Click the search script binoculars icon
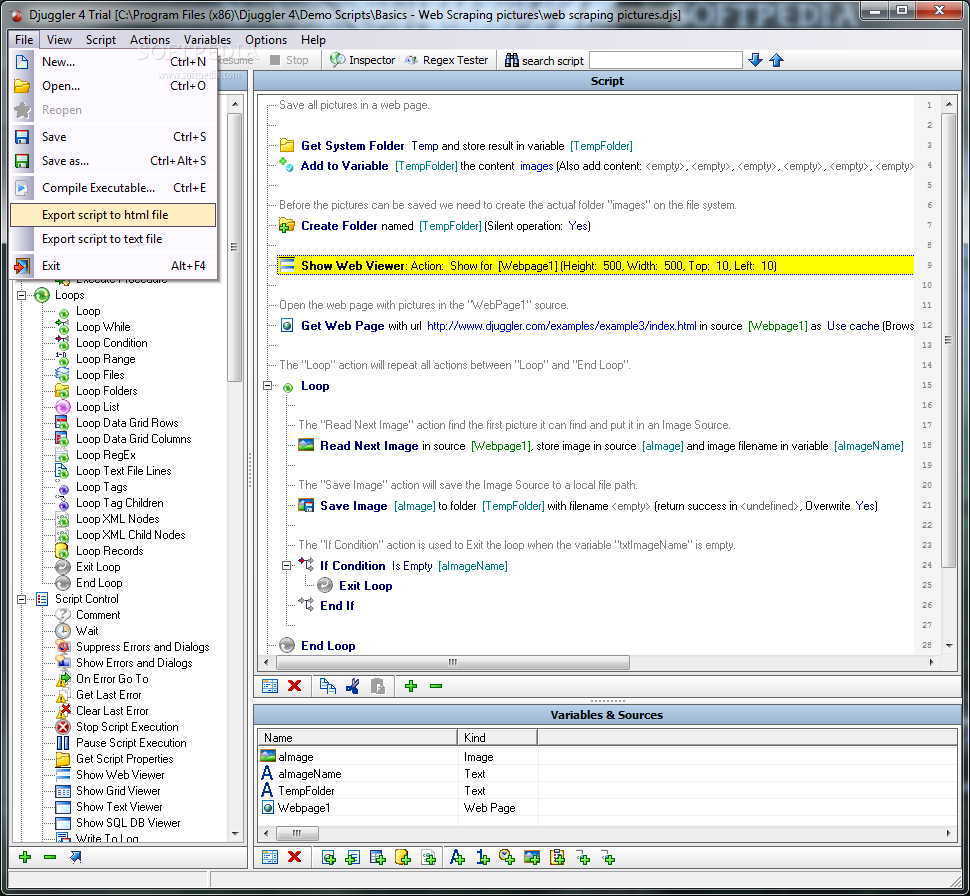 point(512,60)
